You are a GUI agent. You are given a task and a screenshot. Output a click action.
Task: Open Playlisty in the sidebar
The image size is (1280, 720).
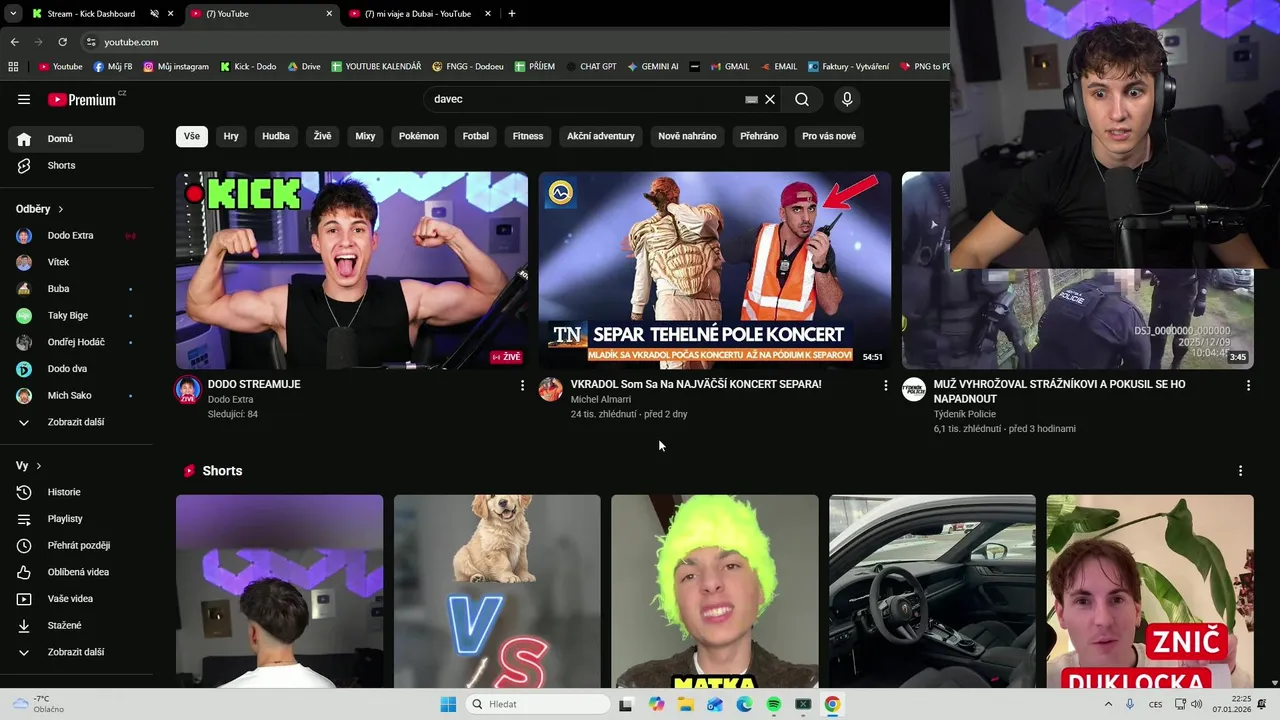point(76,519)
